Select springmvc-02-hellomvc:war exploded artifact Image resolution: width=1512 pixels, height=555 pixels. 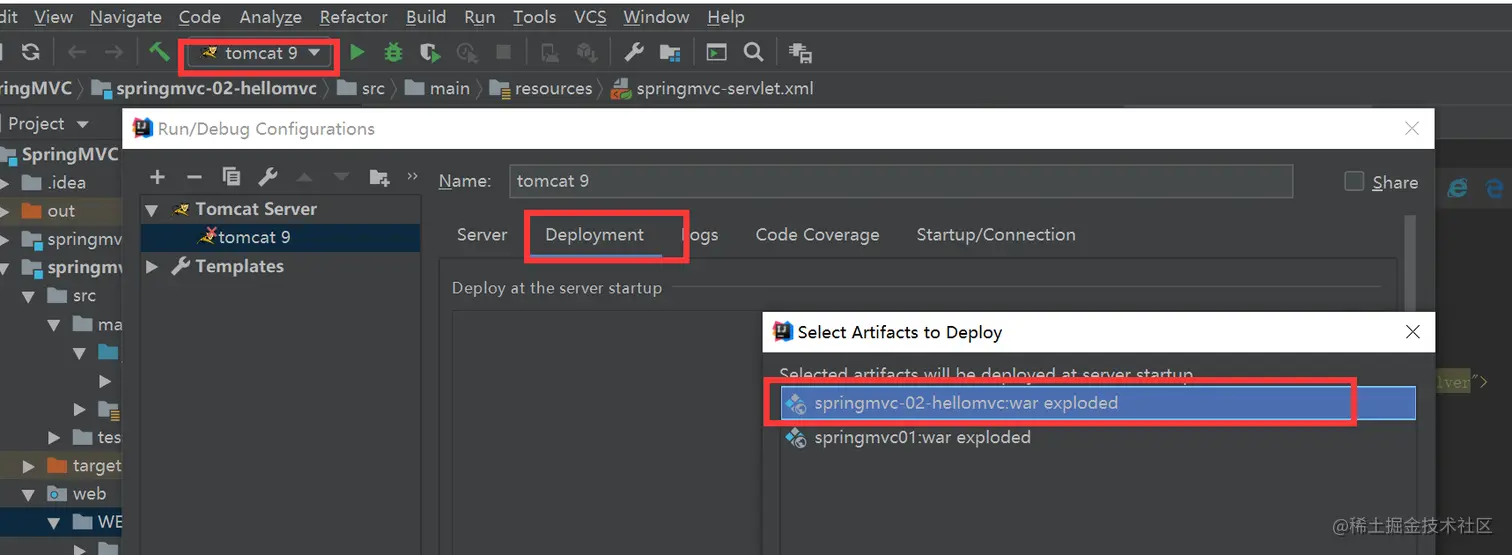coord(1098,404)
